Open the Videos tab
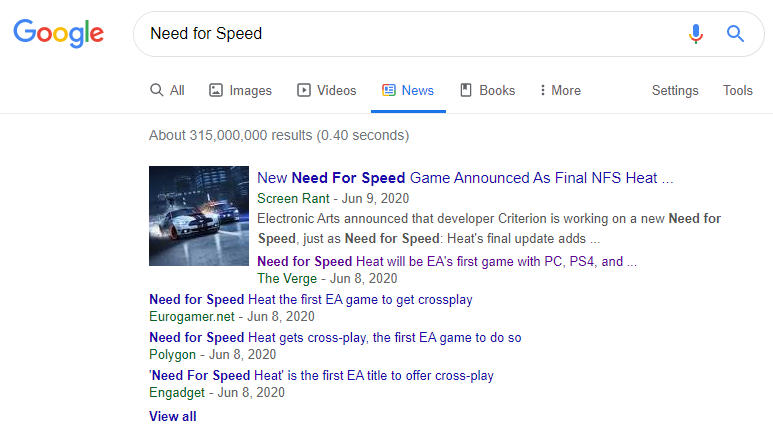This screenshot has height=448, width=773. (326, 90)
